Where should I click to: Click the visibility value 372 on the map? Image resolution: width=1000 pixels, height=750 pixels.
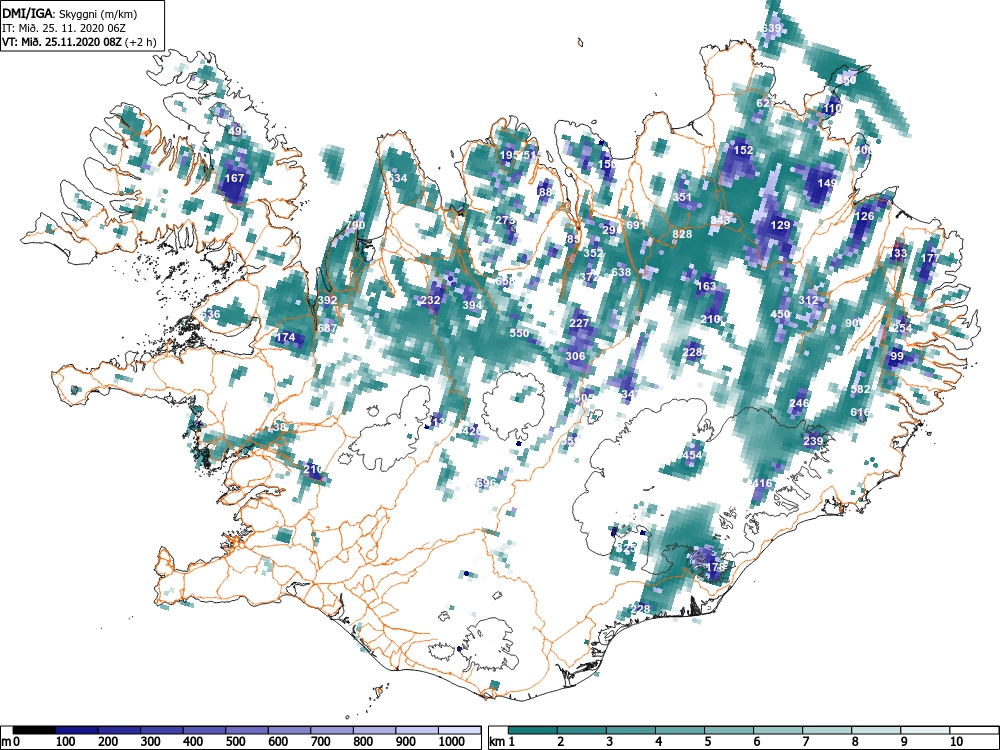pyautogui.click(x=589, y=277)
